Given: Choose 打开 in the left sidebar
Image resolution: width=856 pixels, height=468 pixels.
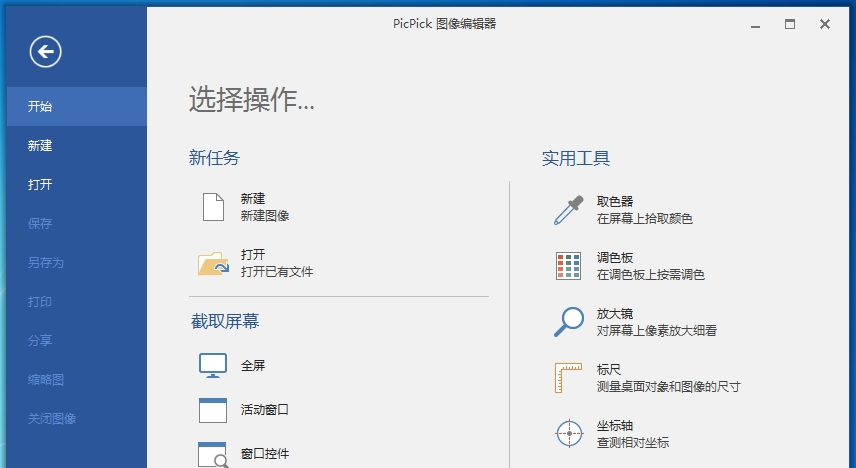Looking at the screenshot, I should (40, 184).
